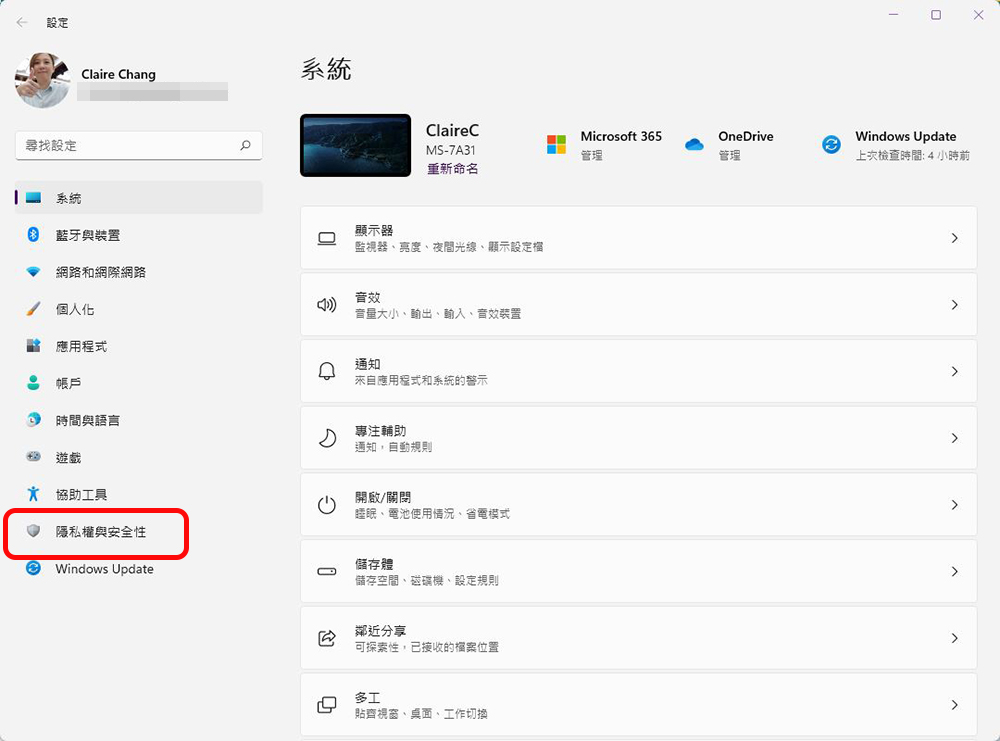Click the Microsoft 365 logo icon

click(556, 144)
